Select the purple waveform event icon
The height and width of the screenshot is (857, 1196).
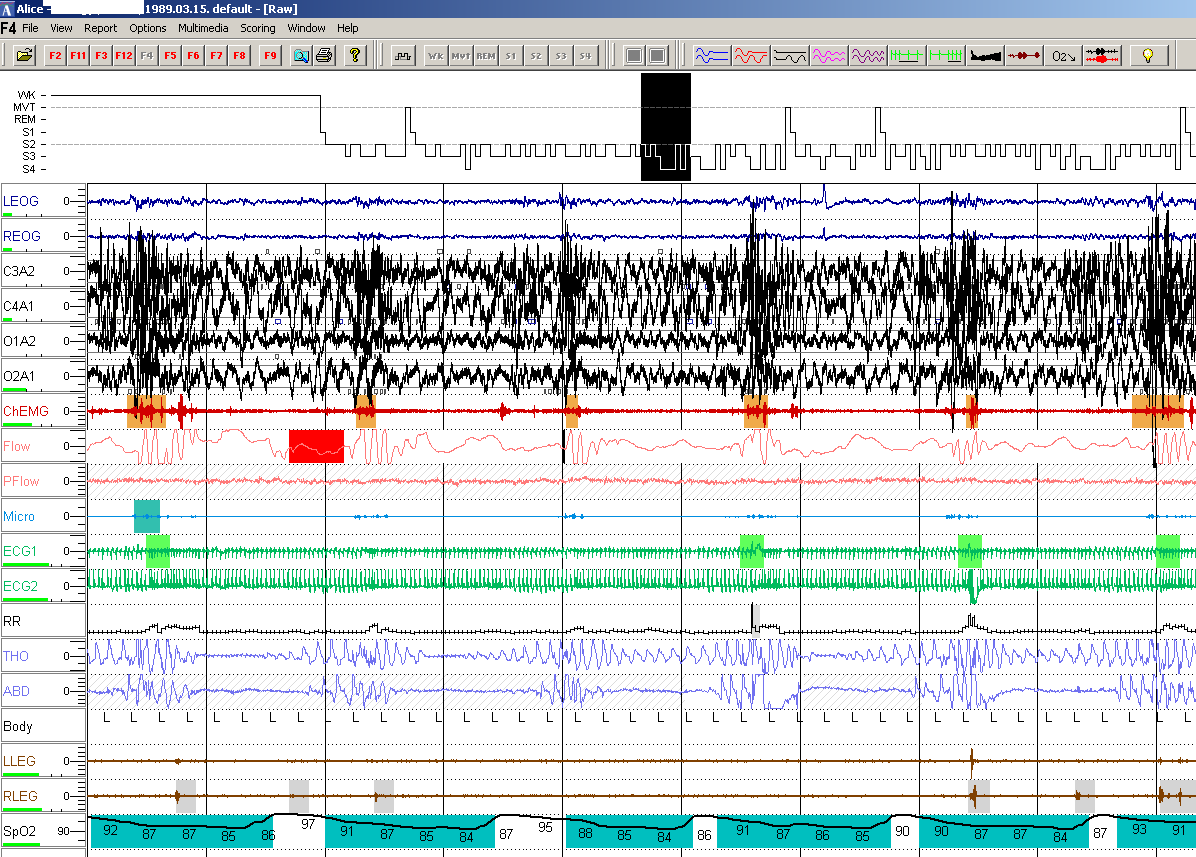point(867,56)
